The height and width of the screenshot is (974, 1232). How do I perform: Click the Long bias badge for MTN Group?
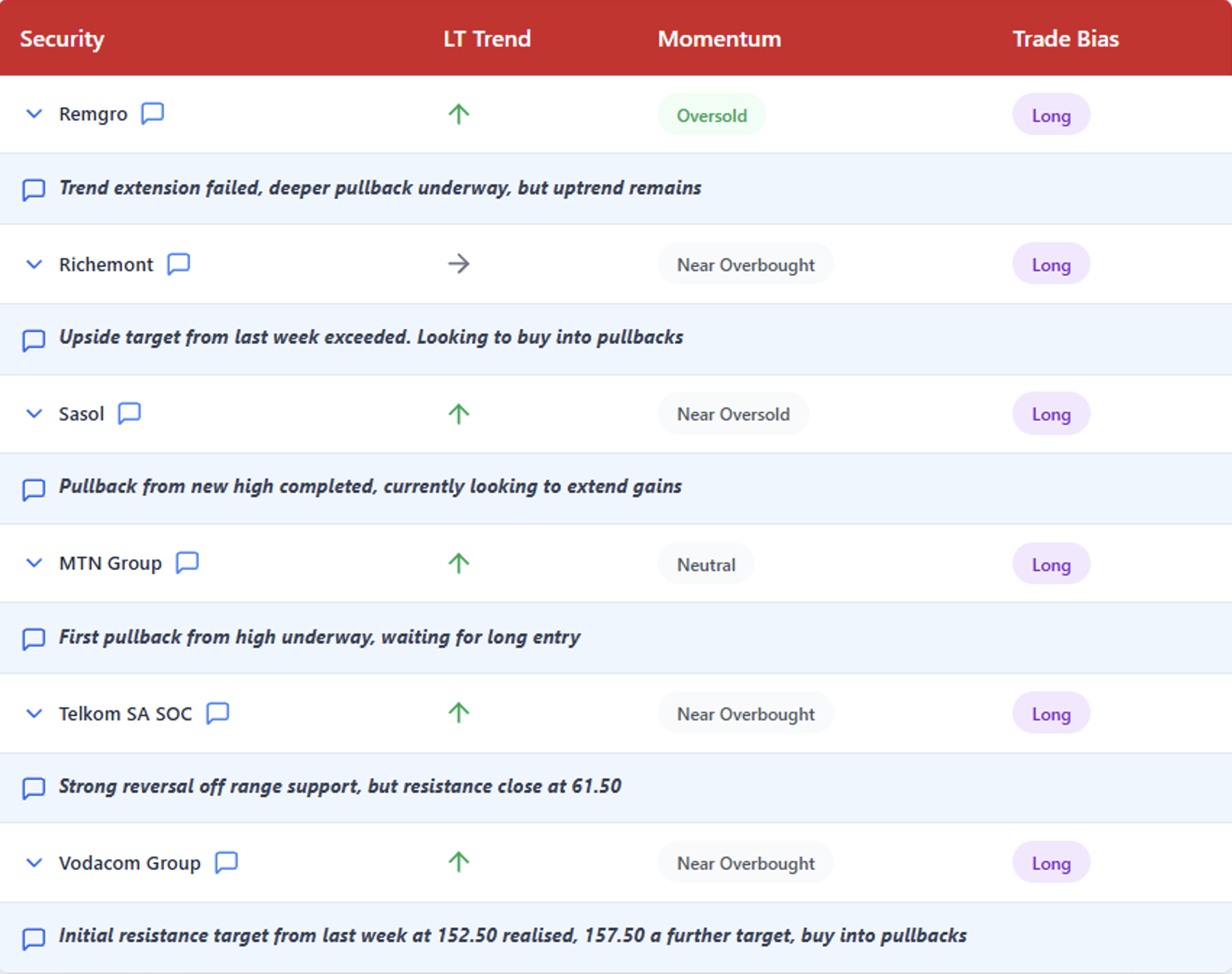coord(1051,564)
